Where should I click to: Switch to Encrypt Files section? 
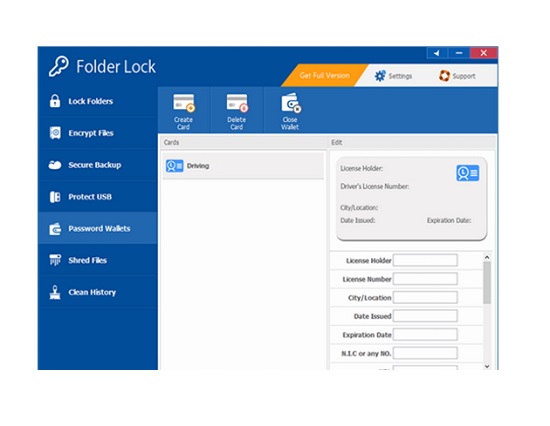pos(98,133)
